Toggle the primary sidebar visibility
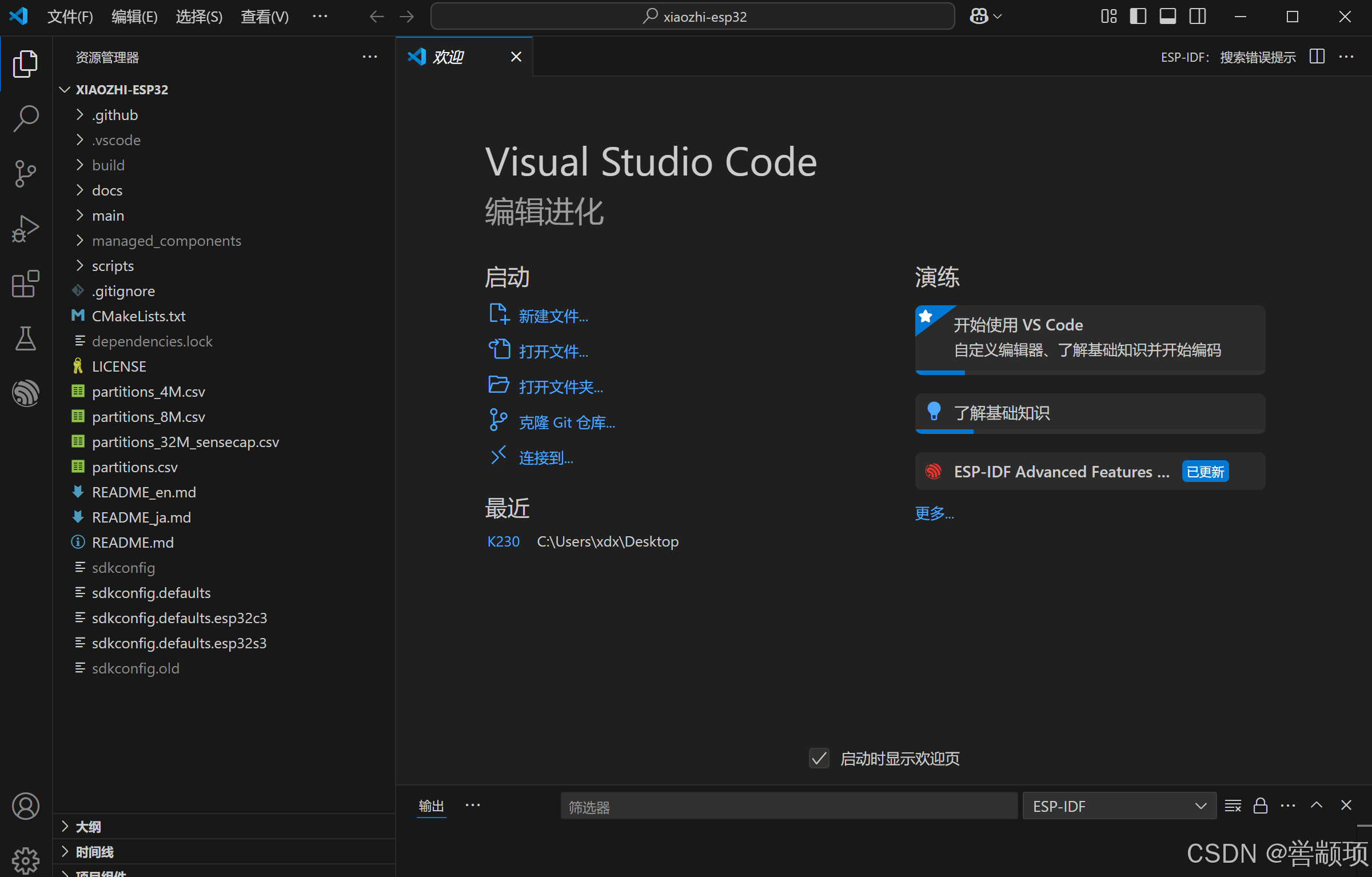Viewport: 1372px width, 877px height. tap(1138, 17)
